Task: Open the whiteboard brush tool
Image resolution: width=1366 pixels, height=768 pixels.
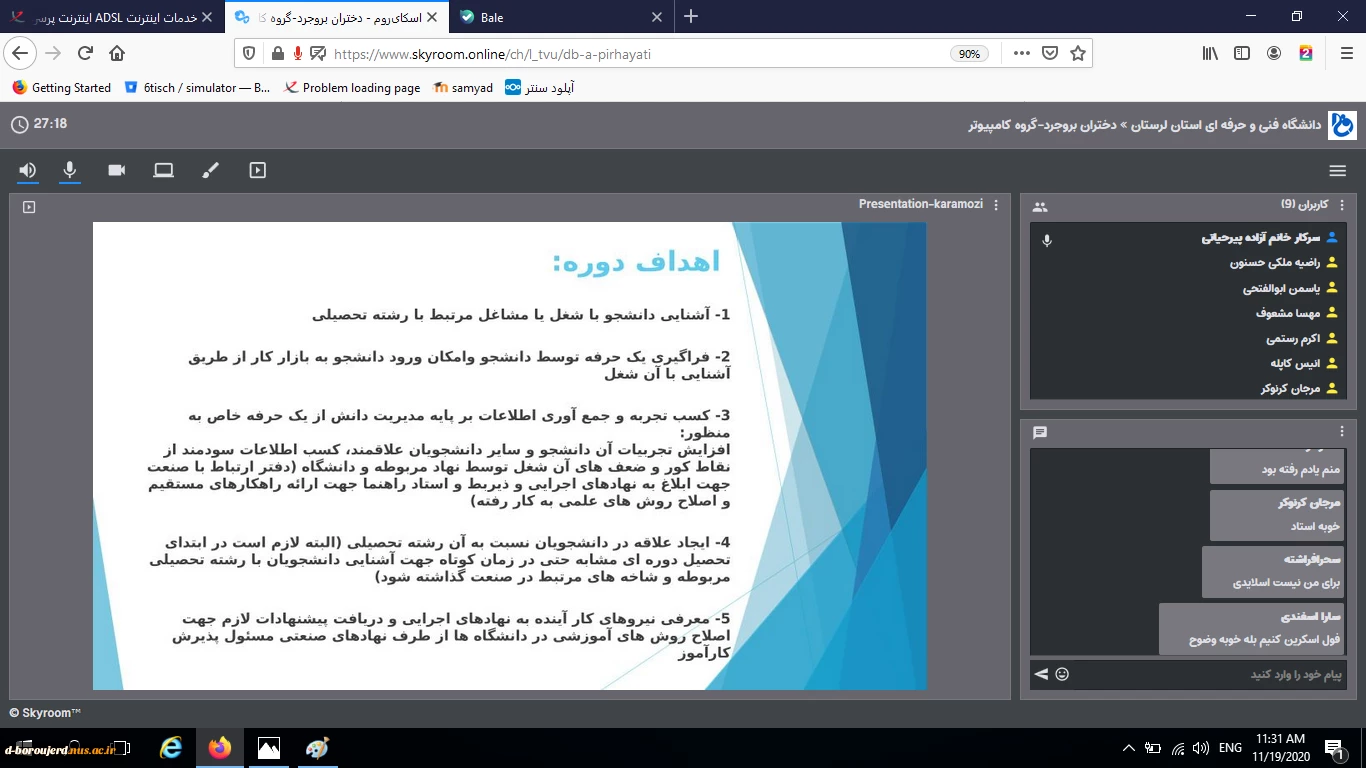Action: click(x=210, y=170)
